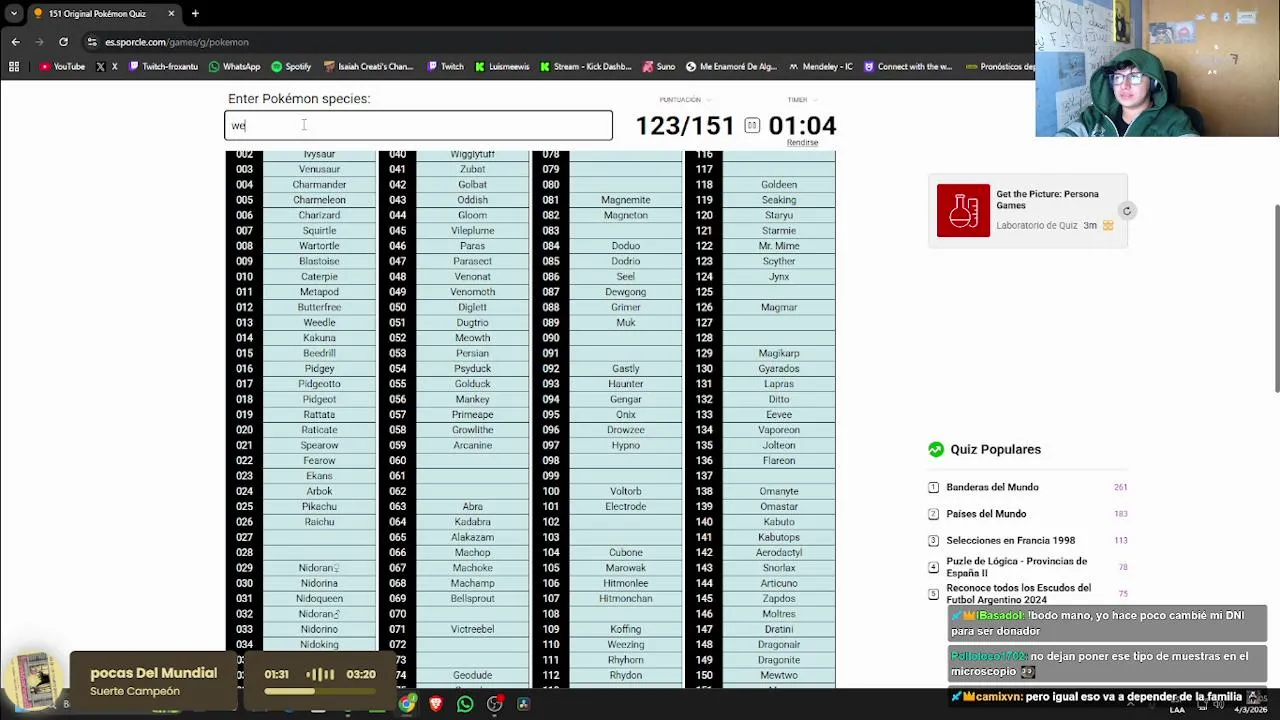This screenshot has height=720, width=1280.
Task: Click the Chrome icon in the taskbar
Action: pyautogui.click(x=407, y=704)
